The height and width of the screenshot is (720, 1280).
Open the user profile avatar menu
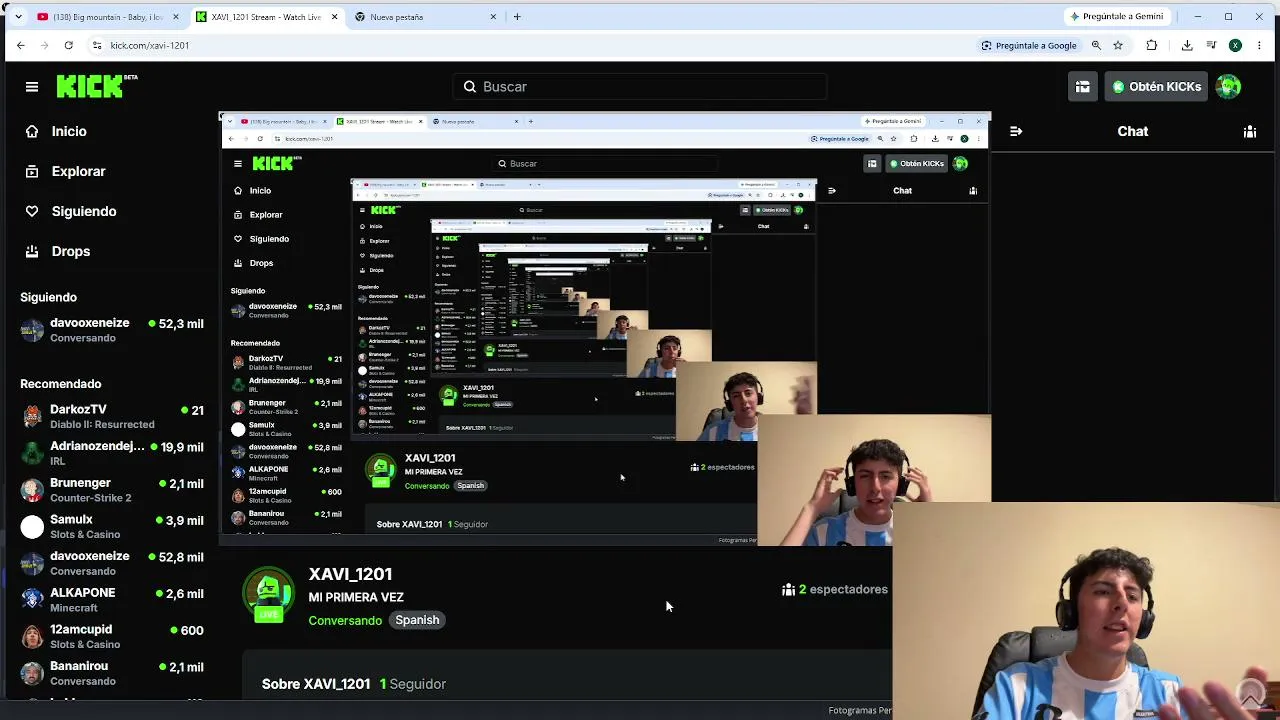[1229, 87]
